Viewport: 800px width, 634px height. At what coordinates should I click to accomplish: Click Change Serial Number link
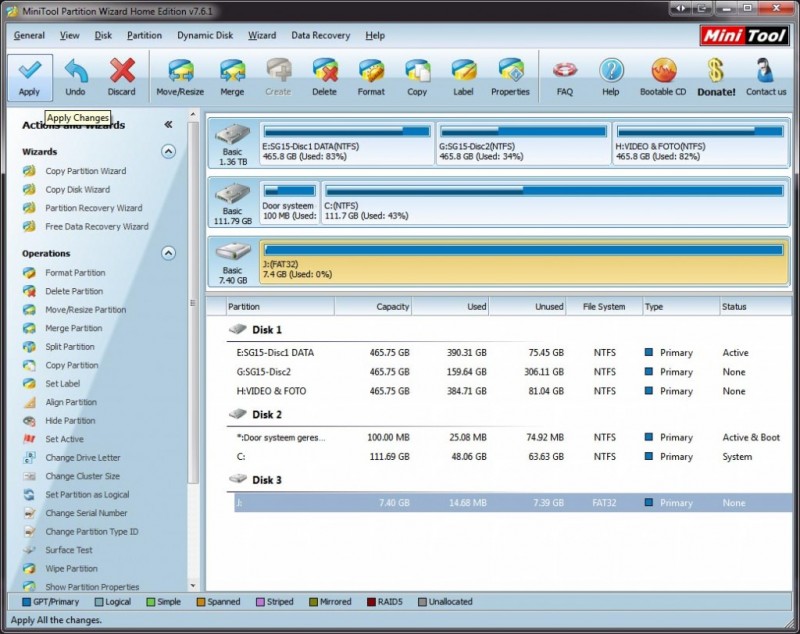86,513
